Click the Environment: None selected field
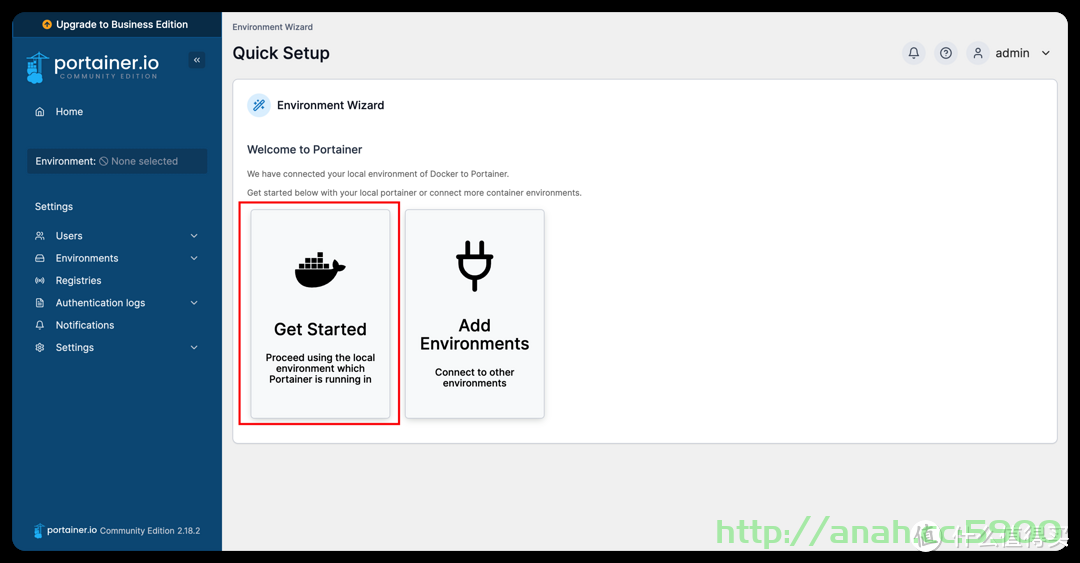1080x563 pixels. [117, 161]
